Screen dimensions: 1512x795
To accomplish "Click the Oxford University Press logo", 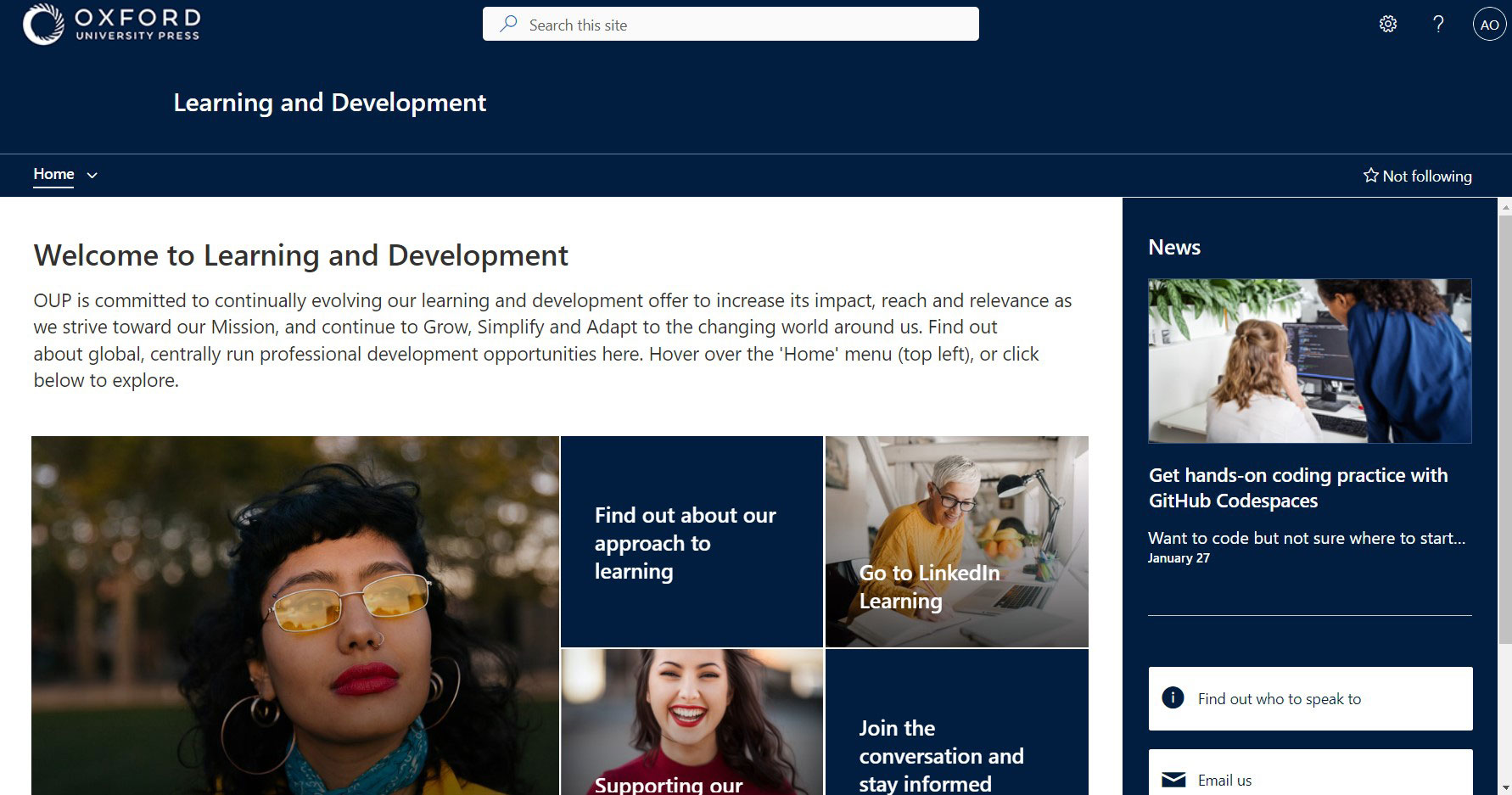I will click(110, 24).
